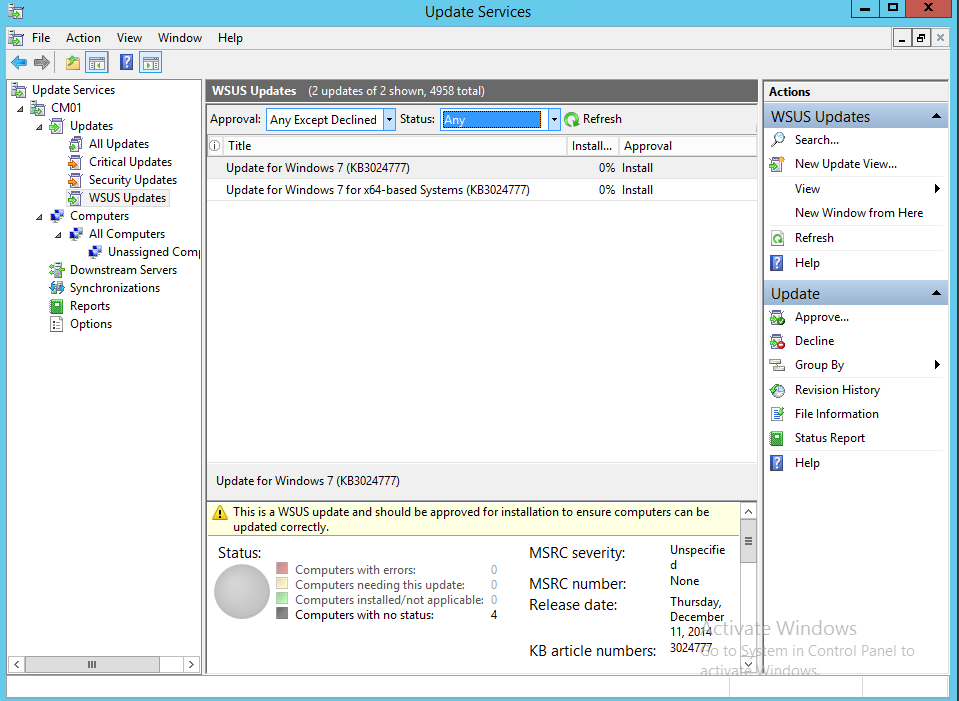
Task: Click the Back arrow toolbar icon
Action: (x=19, y=63)
